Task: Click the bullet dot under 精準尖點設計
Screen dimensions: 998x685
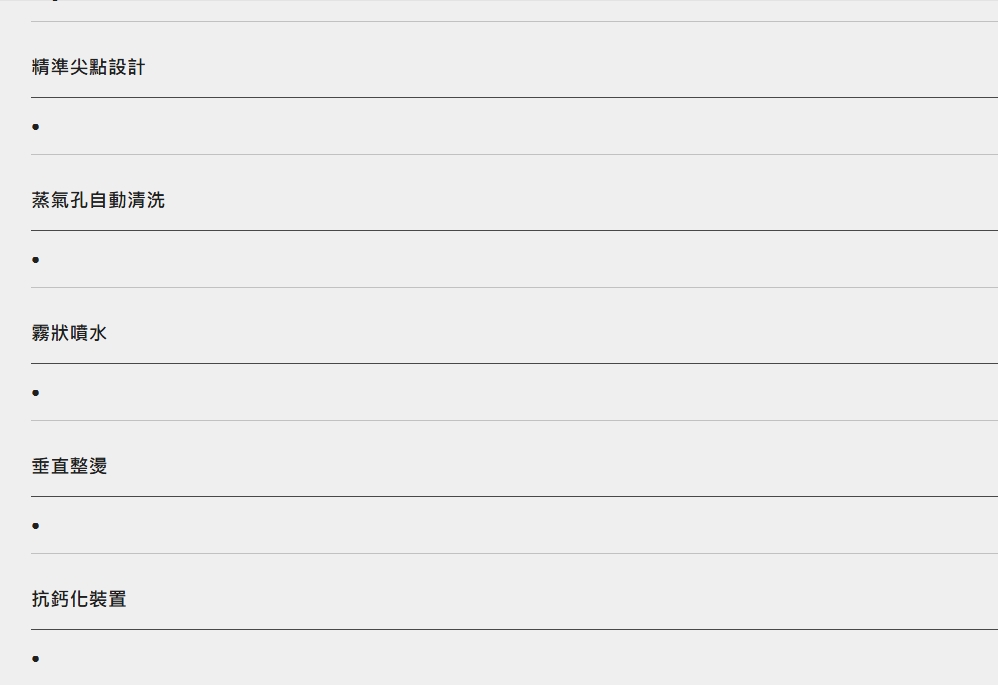Action: click(x=36, y=127)
